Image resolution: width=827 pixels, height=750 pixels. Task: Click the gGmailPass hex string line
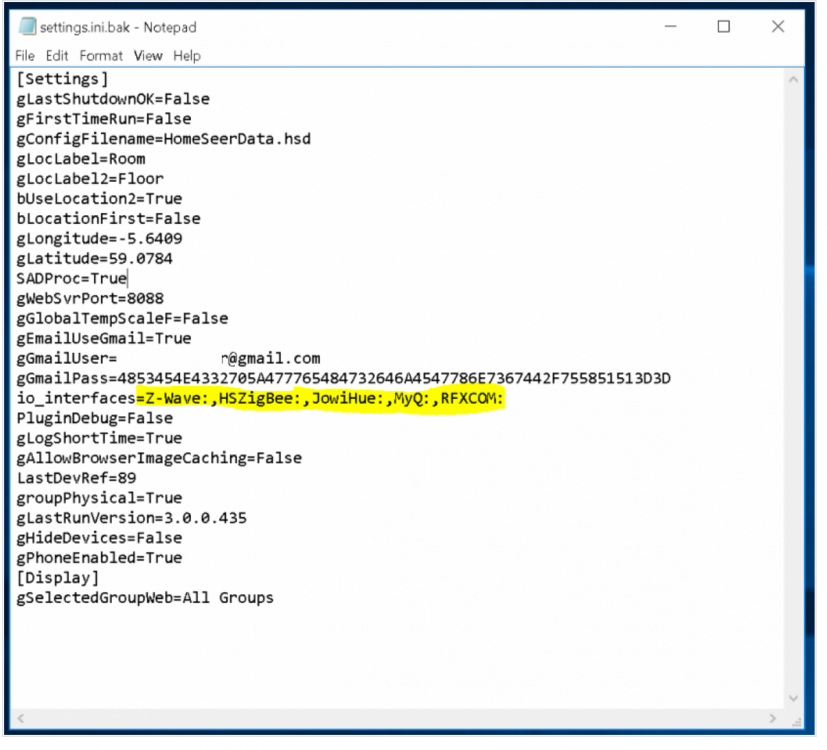343,379
